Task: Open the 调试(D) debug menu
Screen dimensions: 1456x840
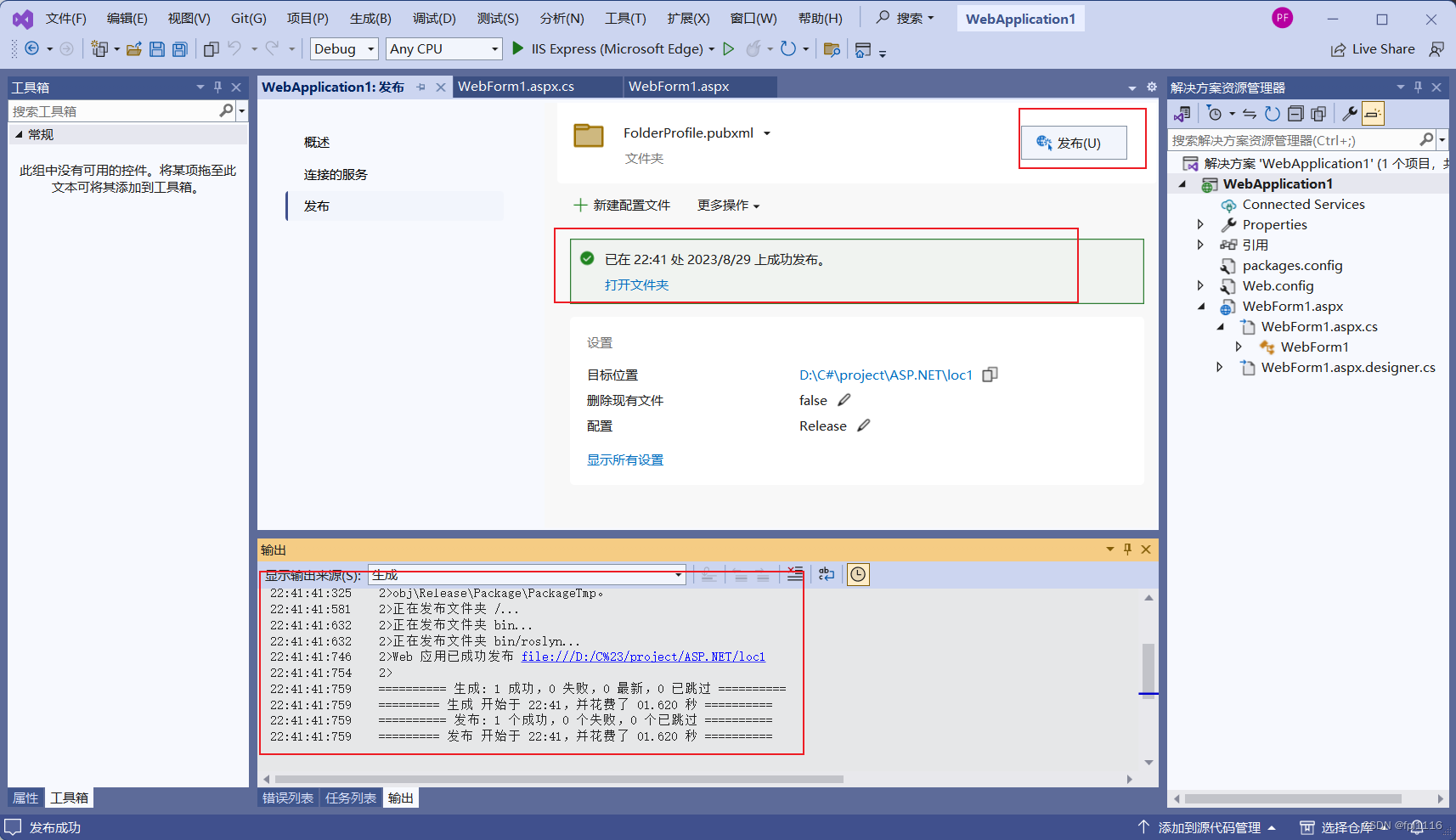Action: pyautogui.click(x=434, y=19)
